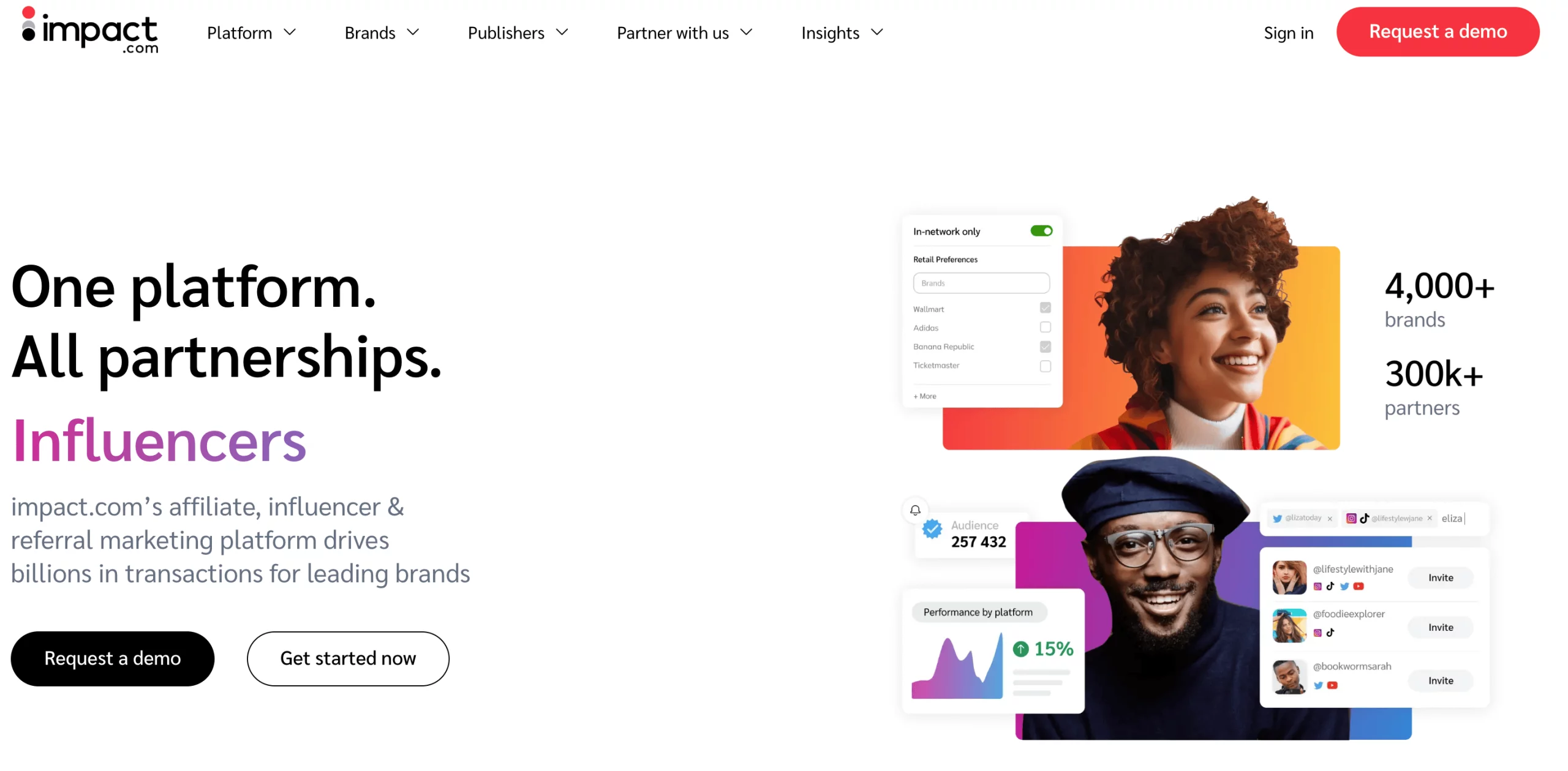
Task: Click the notification bell icon
Action: click(x=915, y=509)
